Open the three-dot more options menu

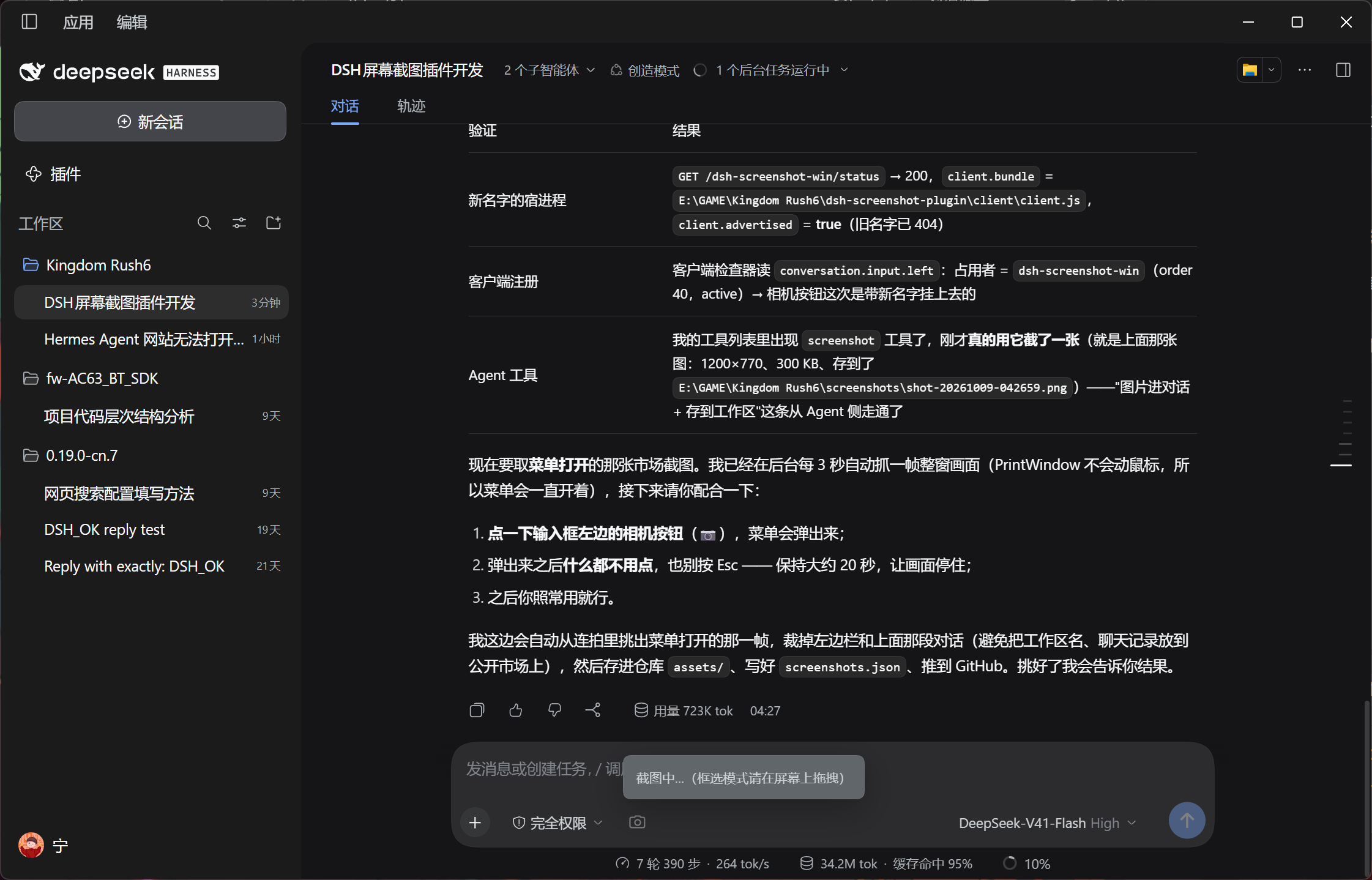(x=1305, y=70)
